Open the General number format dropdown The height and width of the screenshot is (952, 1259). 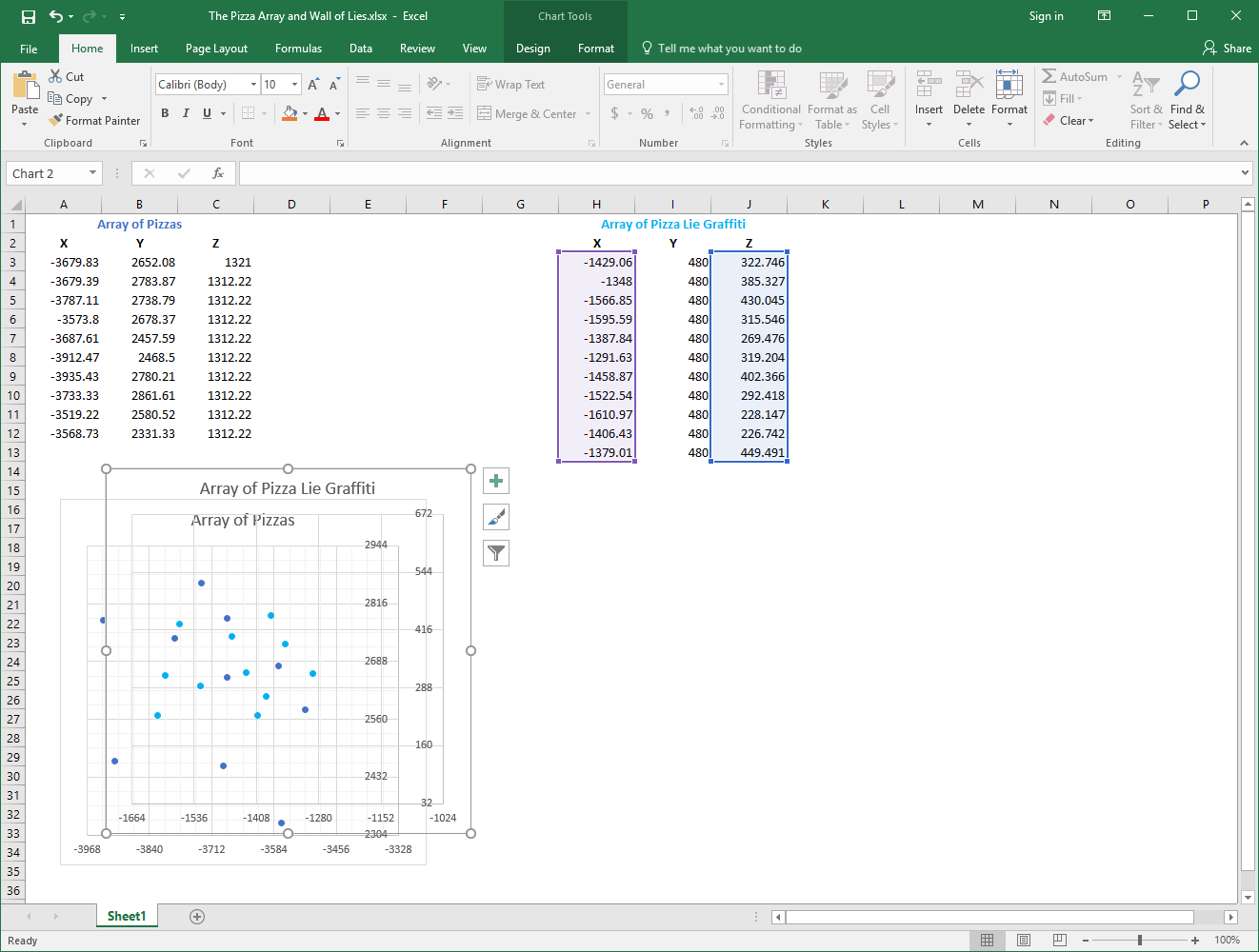[x=721, y=85]
